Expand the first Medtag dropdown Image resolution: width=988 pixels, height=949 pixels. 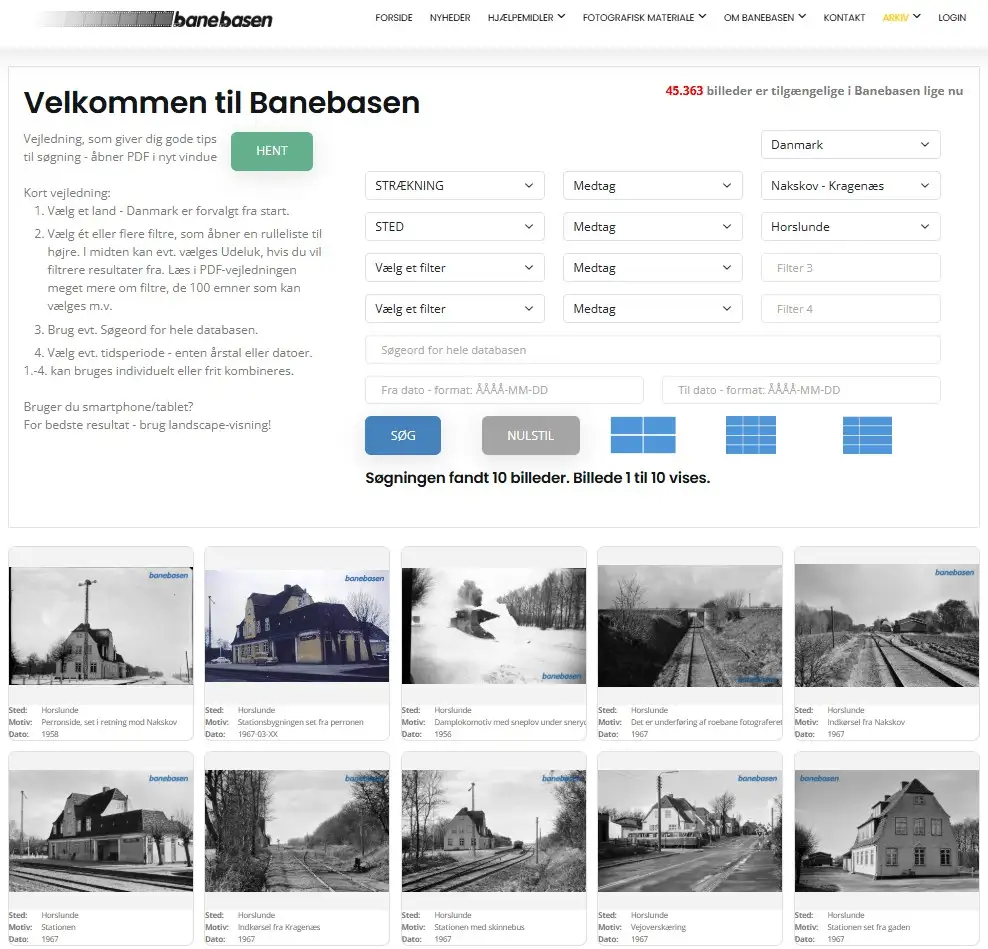pos(652,185)
